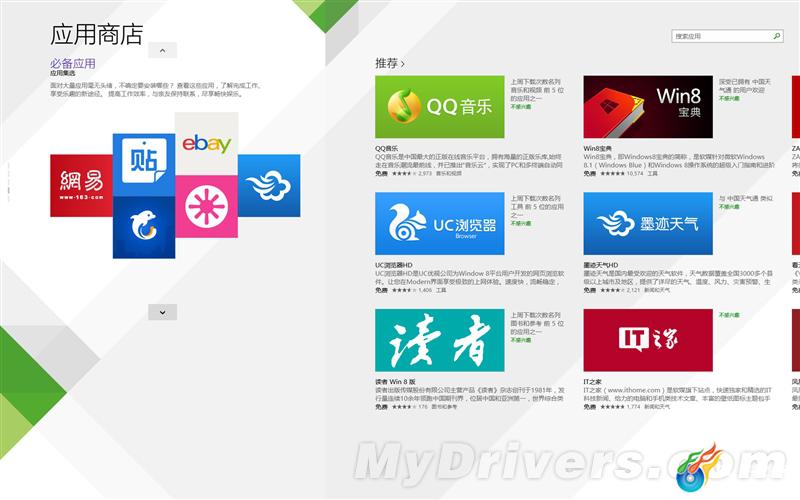Click 不感兴趣 beside Win8宝典
This screenshot has width=800, height=500.
(729, 98)
